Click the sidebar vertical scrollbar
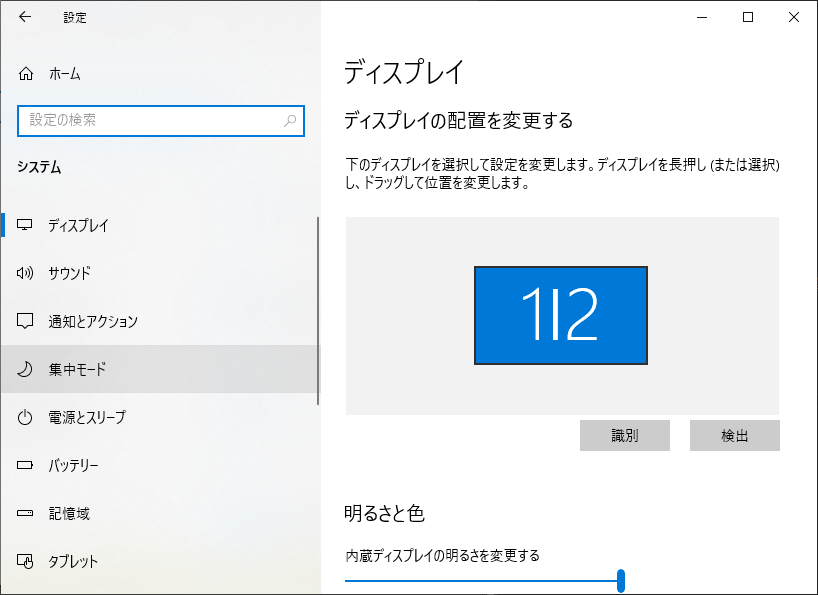This screenshot has height=595, width=818. 318,311
